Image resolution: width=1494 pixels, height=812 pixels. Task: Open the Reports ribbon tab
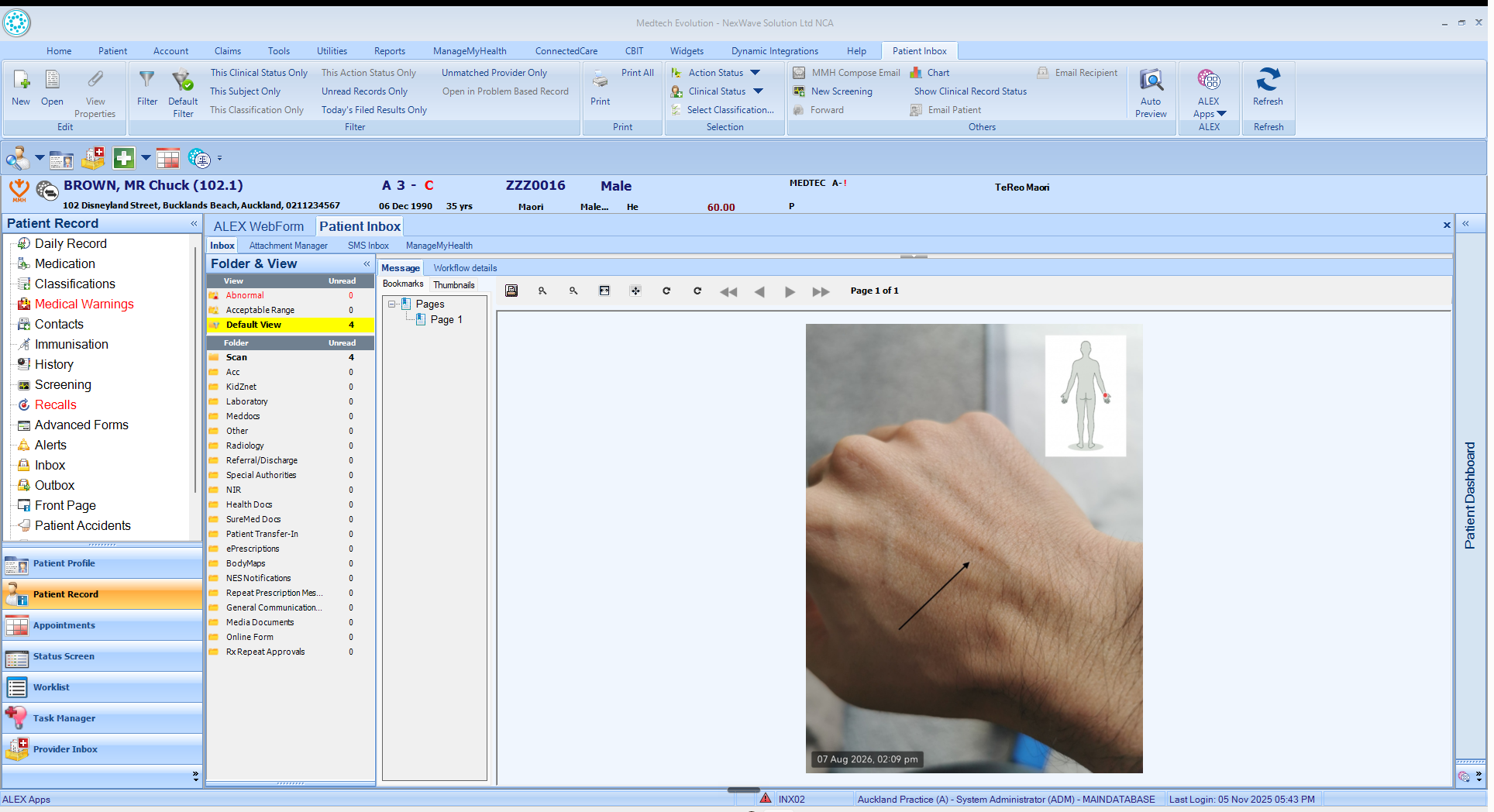[x=389, y=51]
